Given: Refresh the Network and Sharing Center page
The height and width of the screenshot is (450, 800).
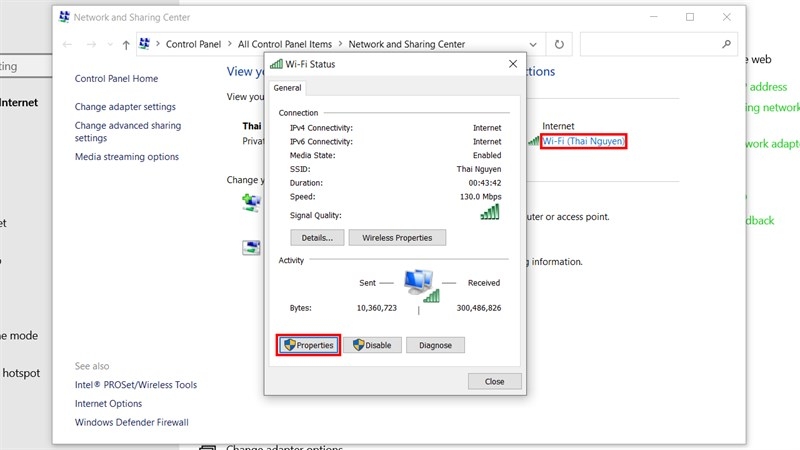Looking at the screenshot, I should click(559, 45).
